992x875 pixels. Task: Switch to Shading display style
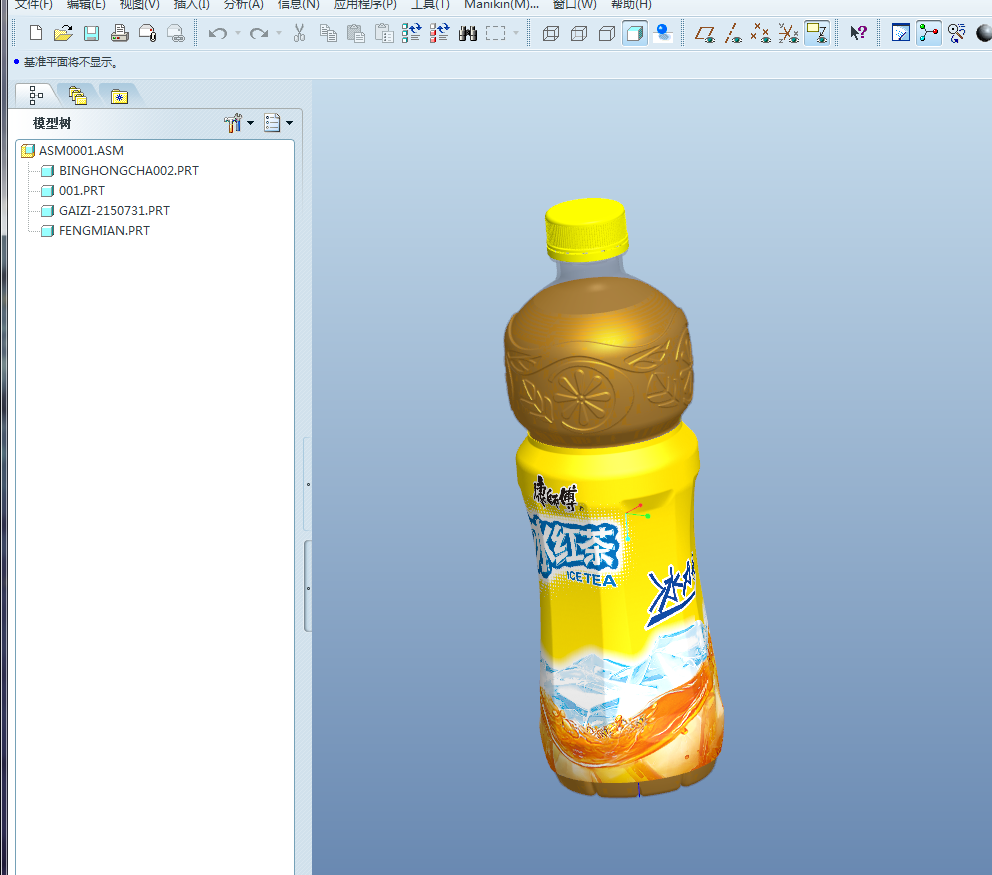coord(635,33)
